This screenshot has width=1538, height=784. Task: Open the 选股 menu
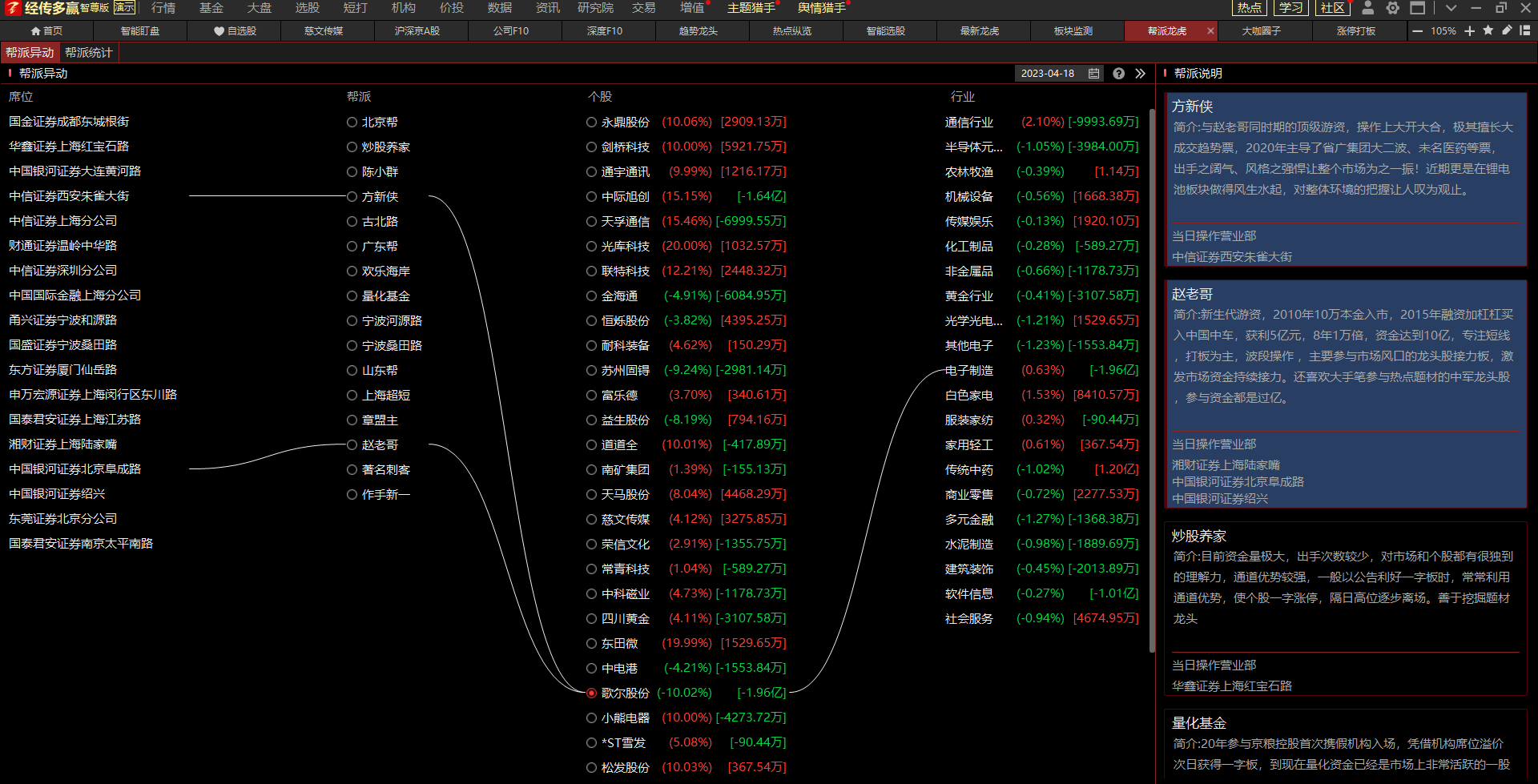[x=308, y=8]
